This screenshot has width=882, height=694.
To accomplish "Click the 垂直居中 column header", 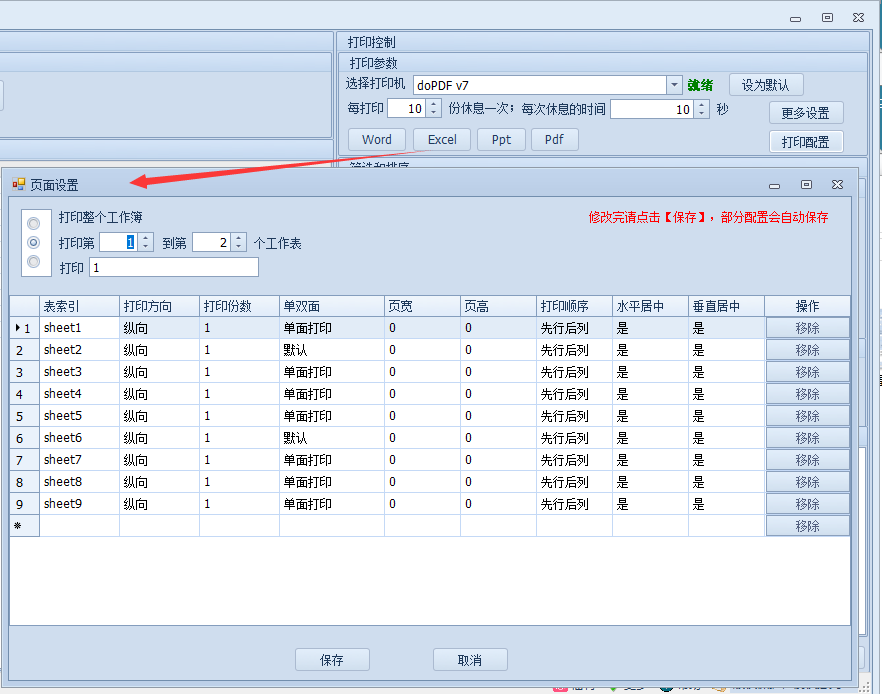I will point(726,306).
